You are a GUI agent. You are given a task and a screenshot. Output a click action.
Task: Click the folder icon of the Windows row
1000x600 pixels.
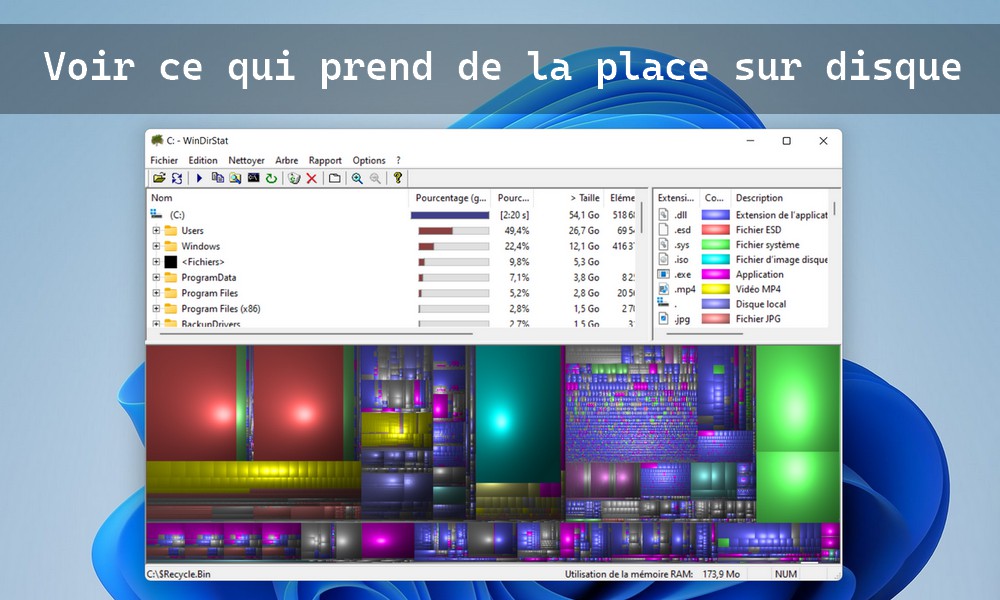point(170,246)
